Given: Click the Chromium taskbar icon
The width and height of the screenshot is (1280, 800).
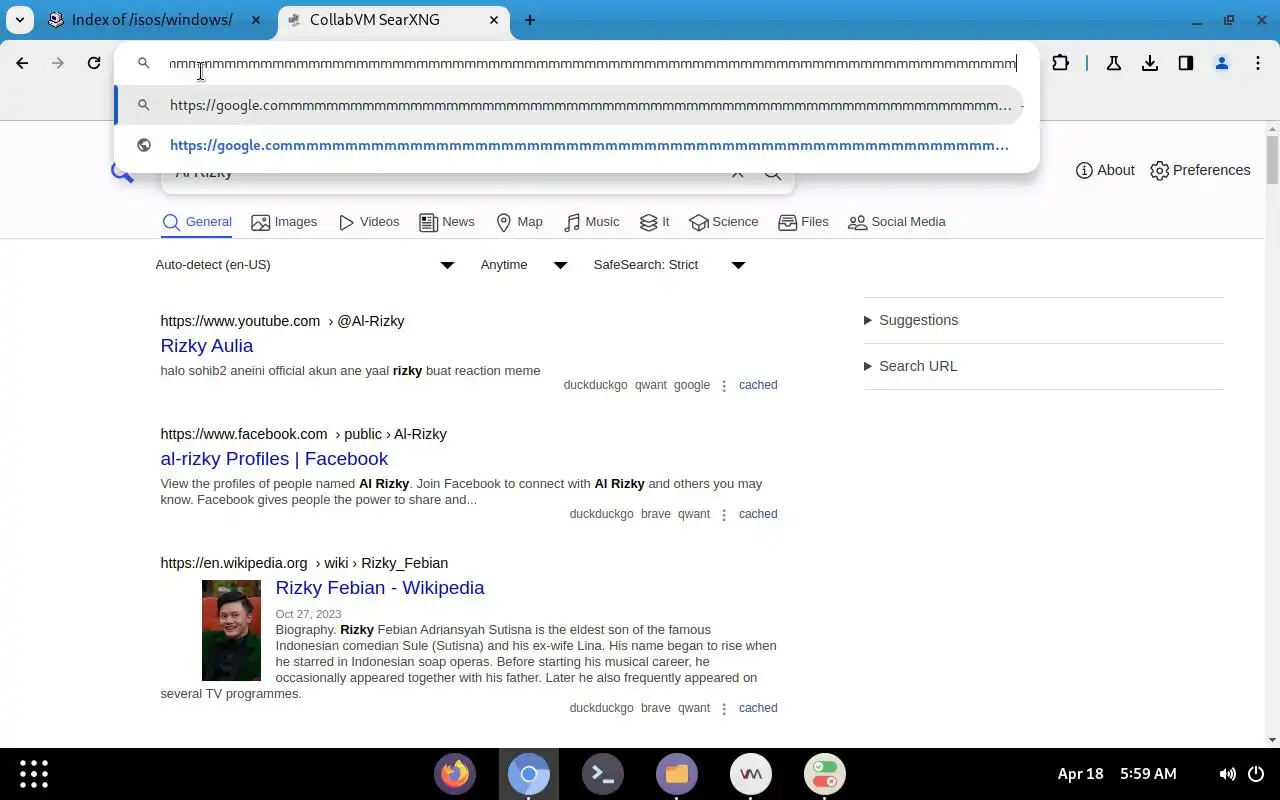Looking at the screenshot, I should point(529,774).
